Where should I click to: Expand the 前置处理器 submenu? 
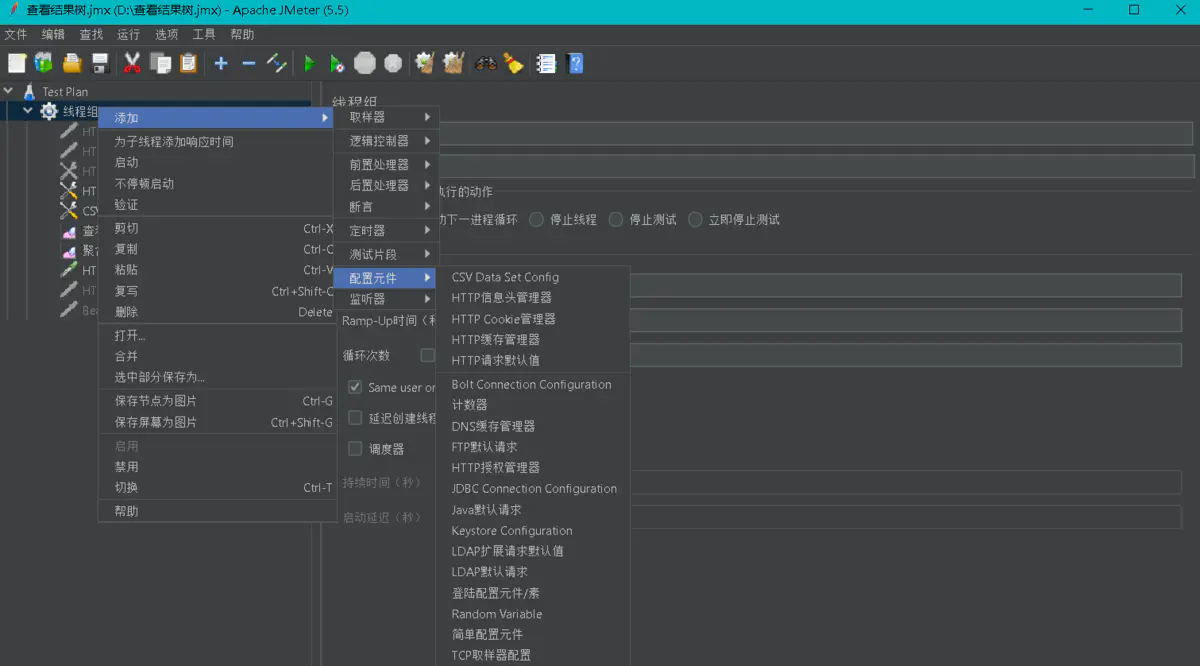(386, 164)
